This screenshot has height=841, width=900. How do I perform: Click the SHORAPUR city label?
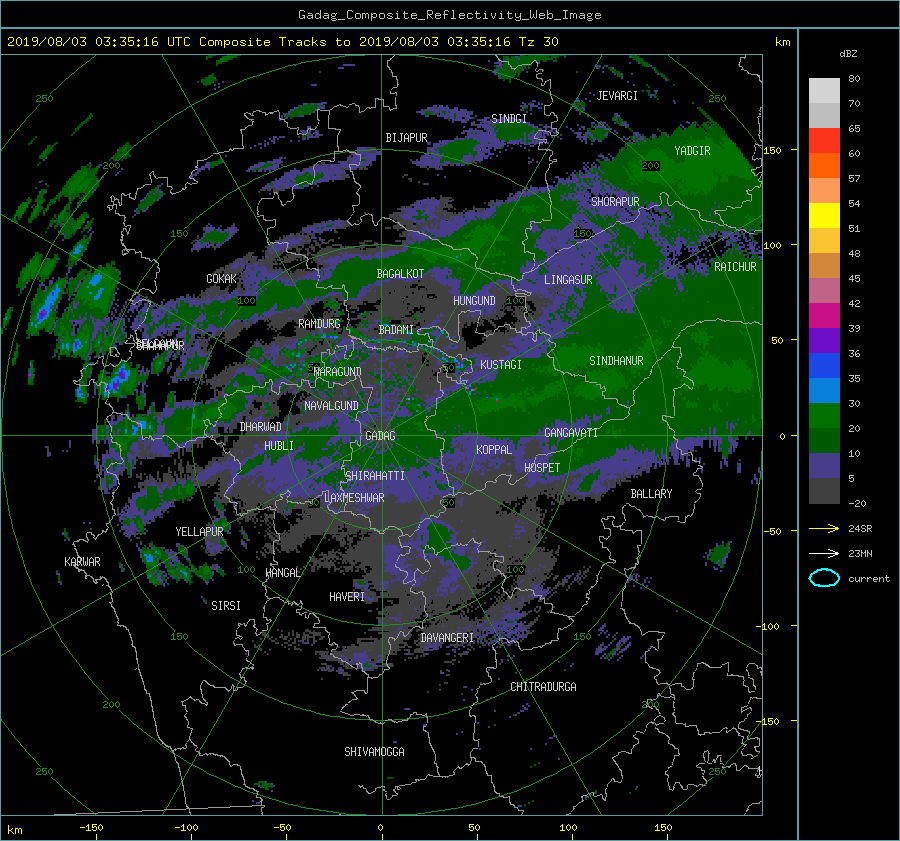(615, 201)
